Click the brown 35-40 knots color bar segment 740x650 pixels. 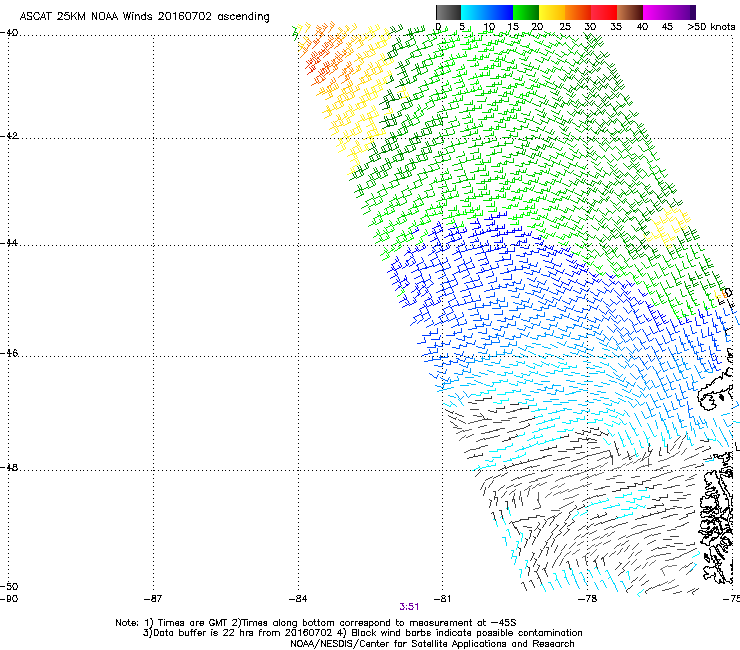pyautogui.click(x=630, y=12)
